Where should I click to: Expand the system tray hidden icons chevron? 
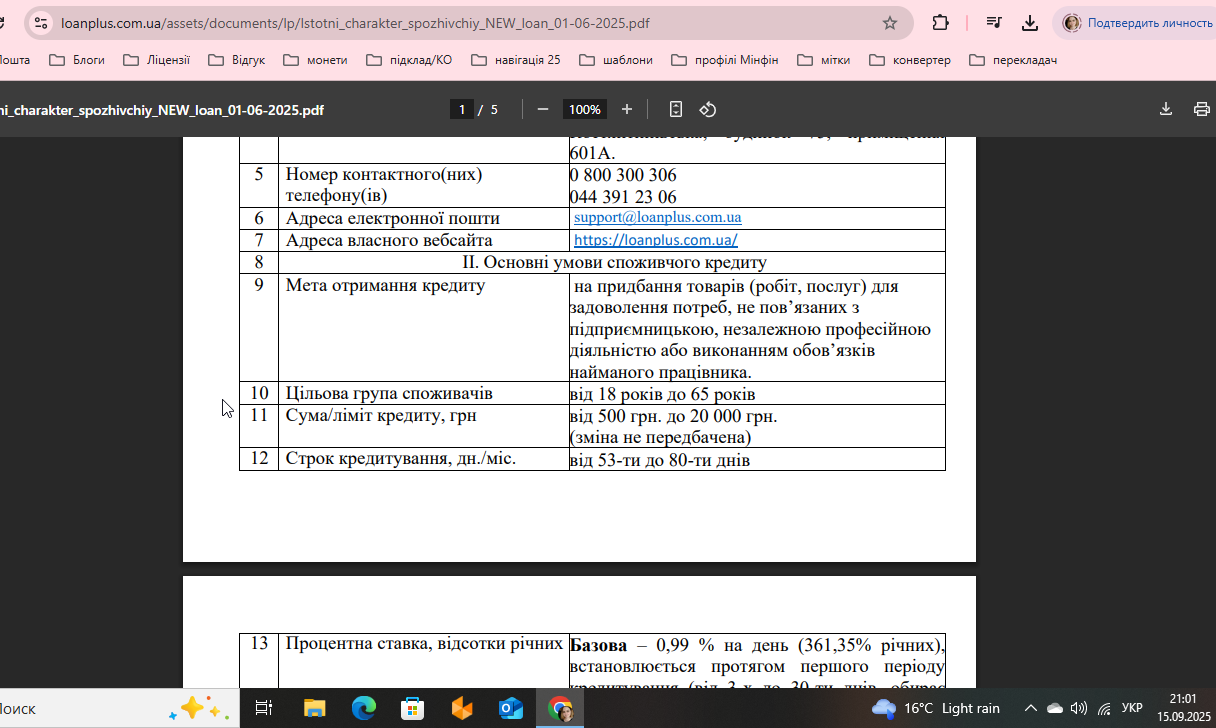[x=1030, y=709]
